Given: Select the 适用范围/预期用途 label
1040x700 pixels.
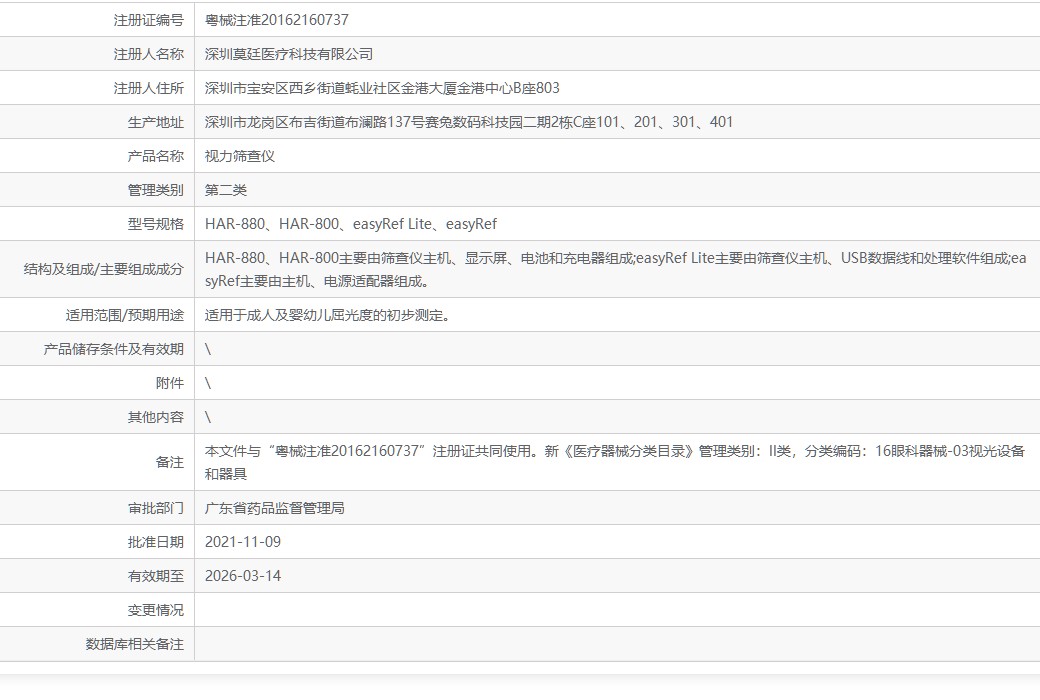Looking at the screenshot, I should 125,315.
